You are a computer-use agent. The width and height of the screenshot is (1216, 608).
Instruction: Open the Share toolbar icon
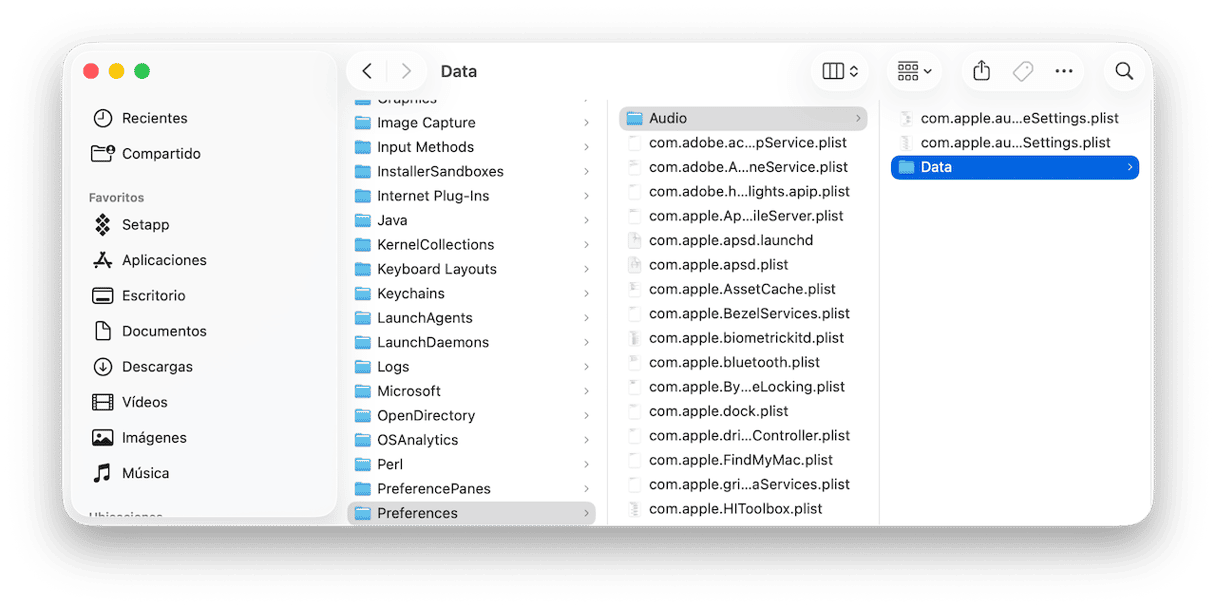point(981,71)
